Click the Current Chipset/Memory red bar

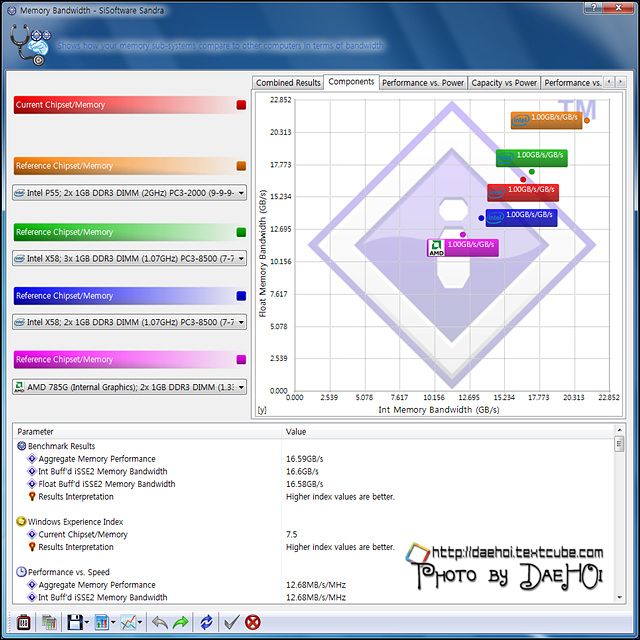(x=129, y=105)
